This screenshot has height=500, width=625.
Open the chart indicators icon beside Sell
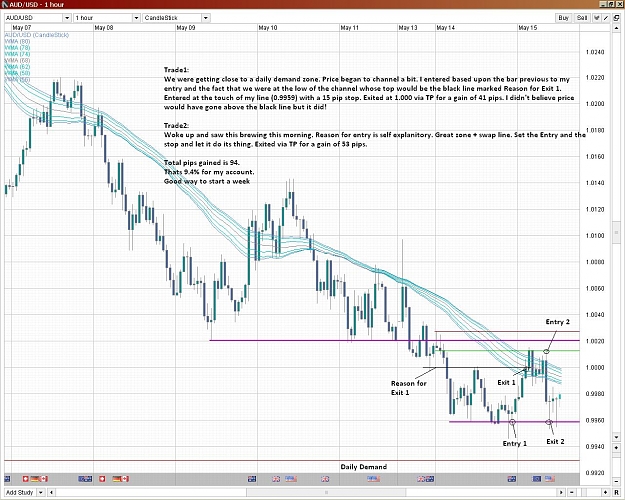pos(597,18)
